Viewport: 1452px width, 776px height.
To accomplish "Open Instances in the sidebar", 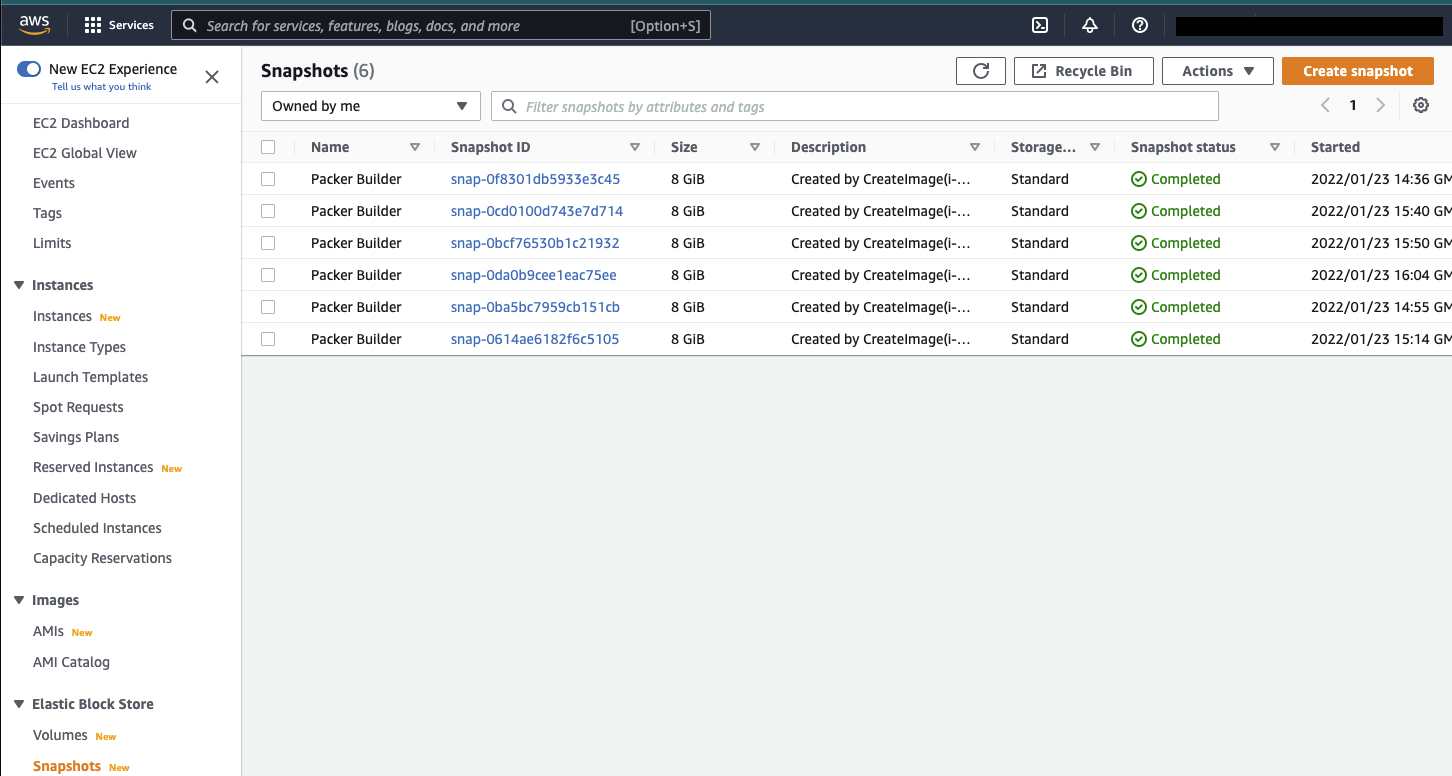I will click(x=62, y=316).
